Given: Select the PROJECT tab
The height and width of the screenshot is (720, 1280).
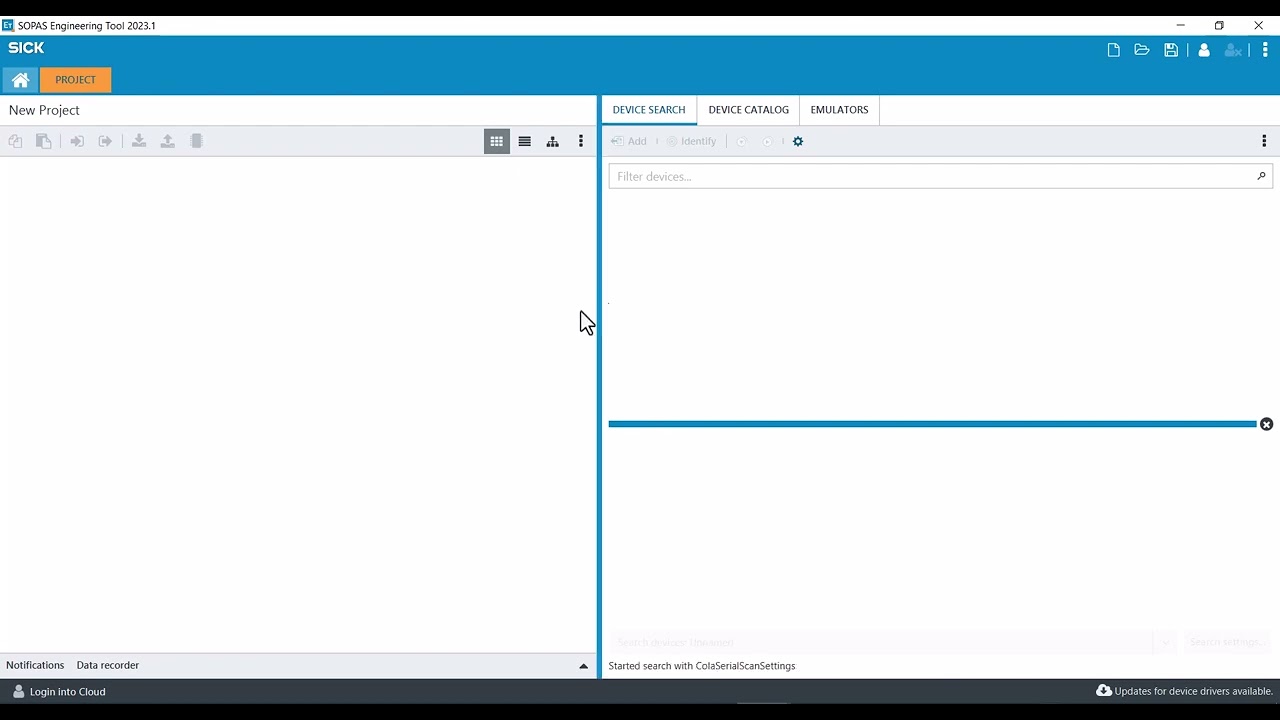Looking at the screenshot, I should point(76,80).
